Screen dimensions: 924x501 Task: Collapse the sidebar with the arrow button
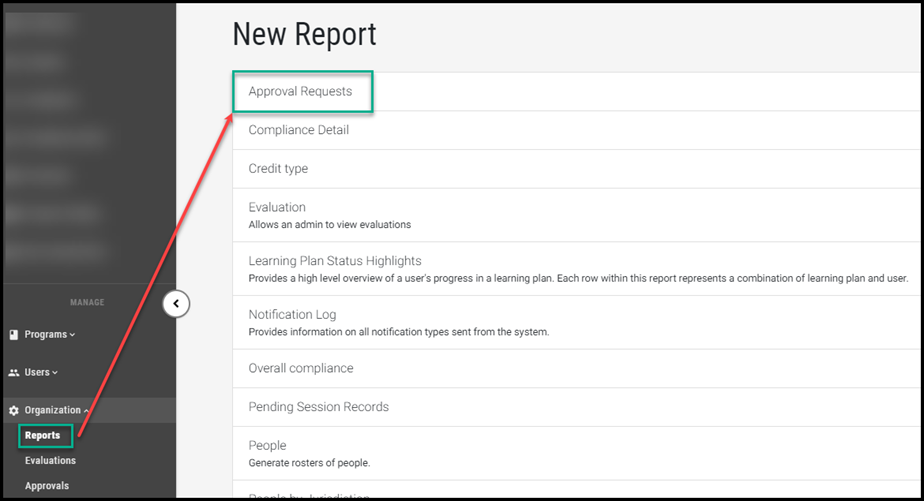176,303
